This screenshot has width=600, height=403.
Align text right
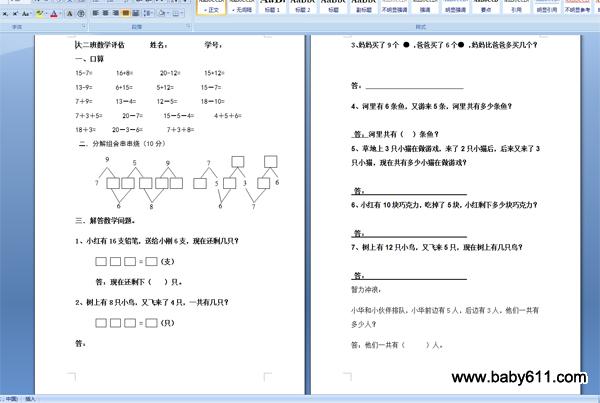click(116, 13)
